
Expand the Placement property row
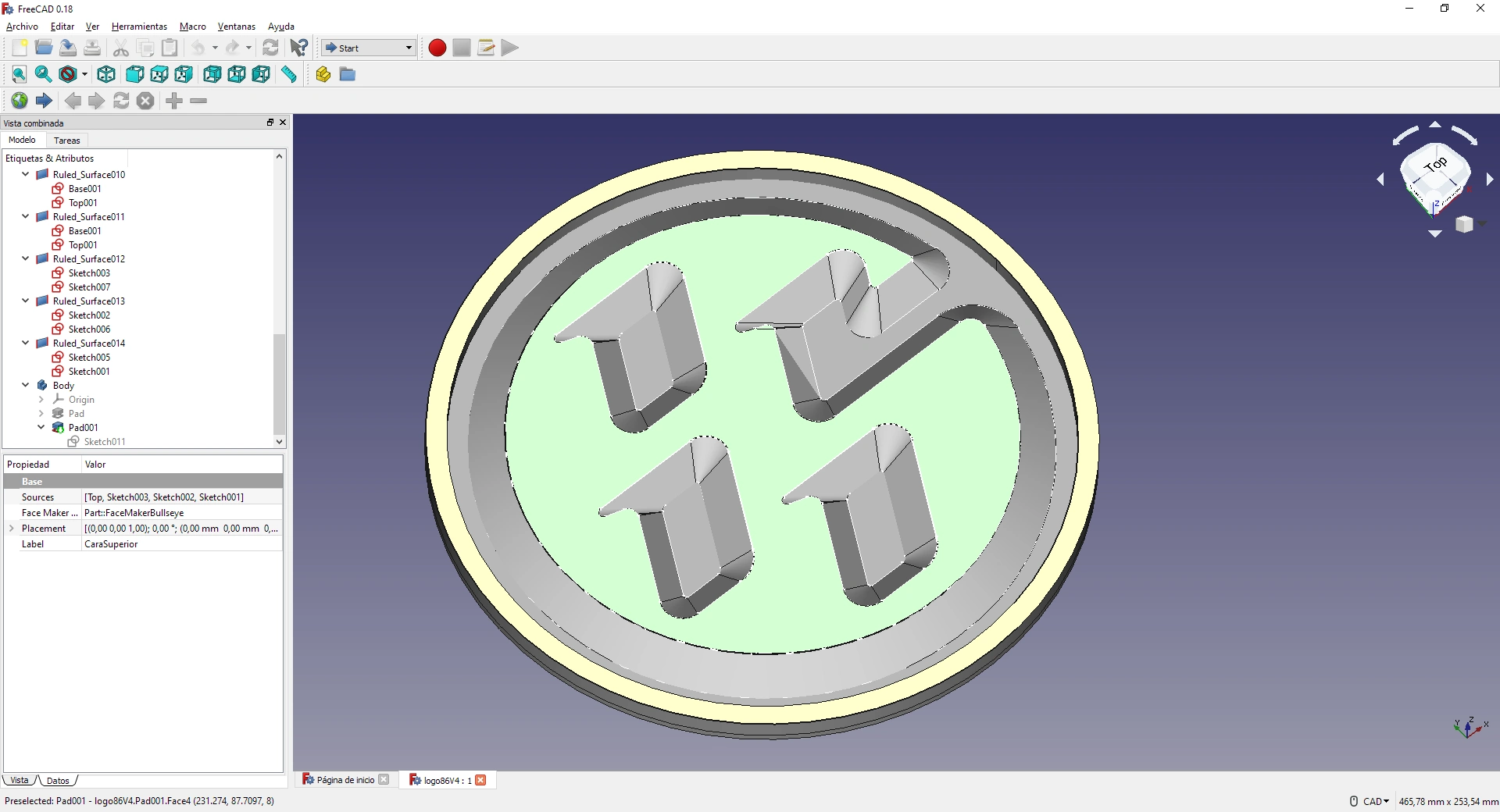(11, 529)
